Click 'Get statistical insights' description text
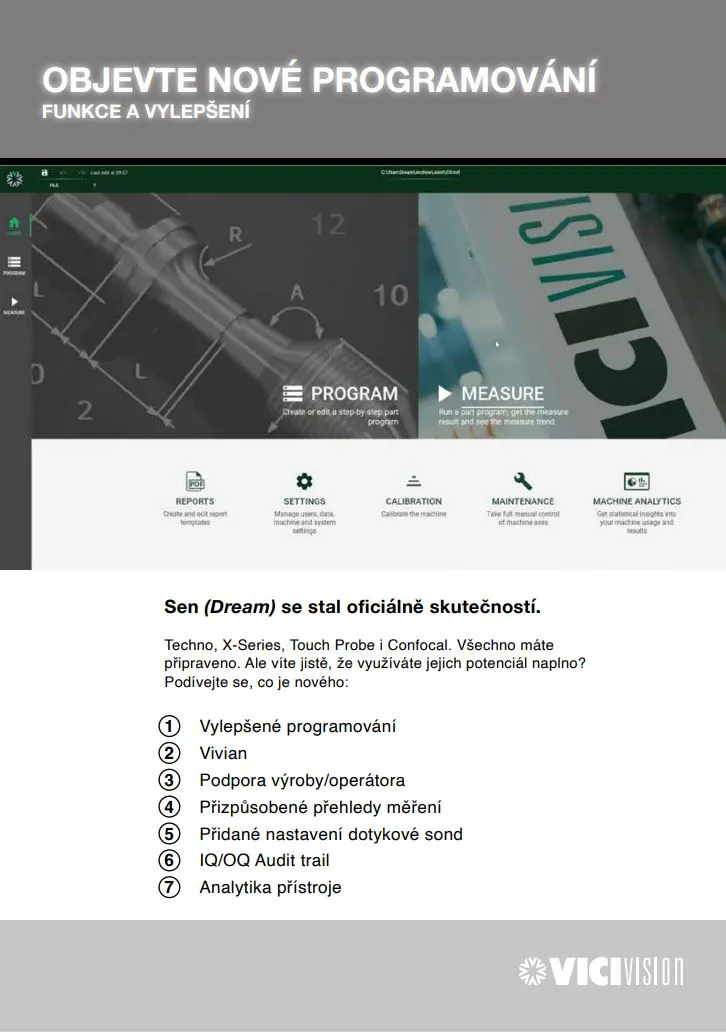This screenshot has width=726, height=1032. point(636,522)
